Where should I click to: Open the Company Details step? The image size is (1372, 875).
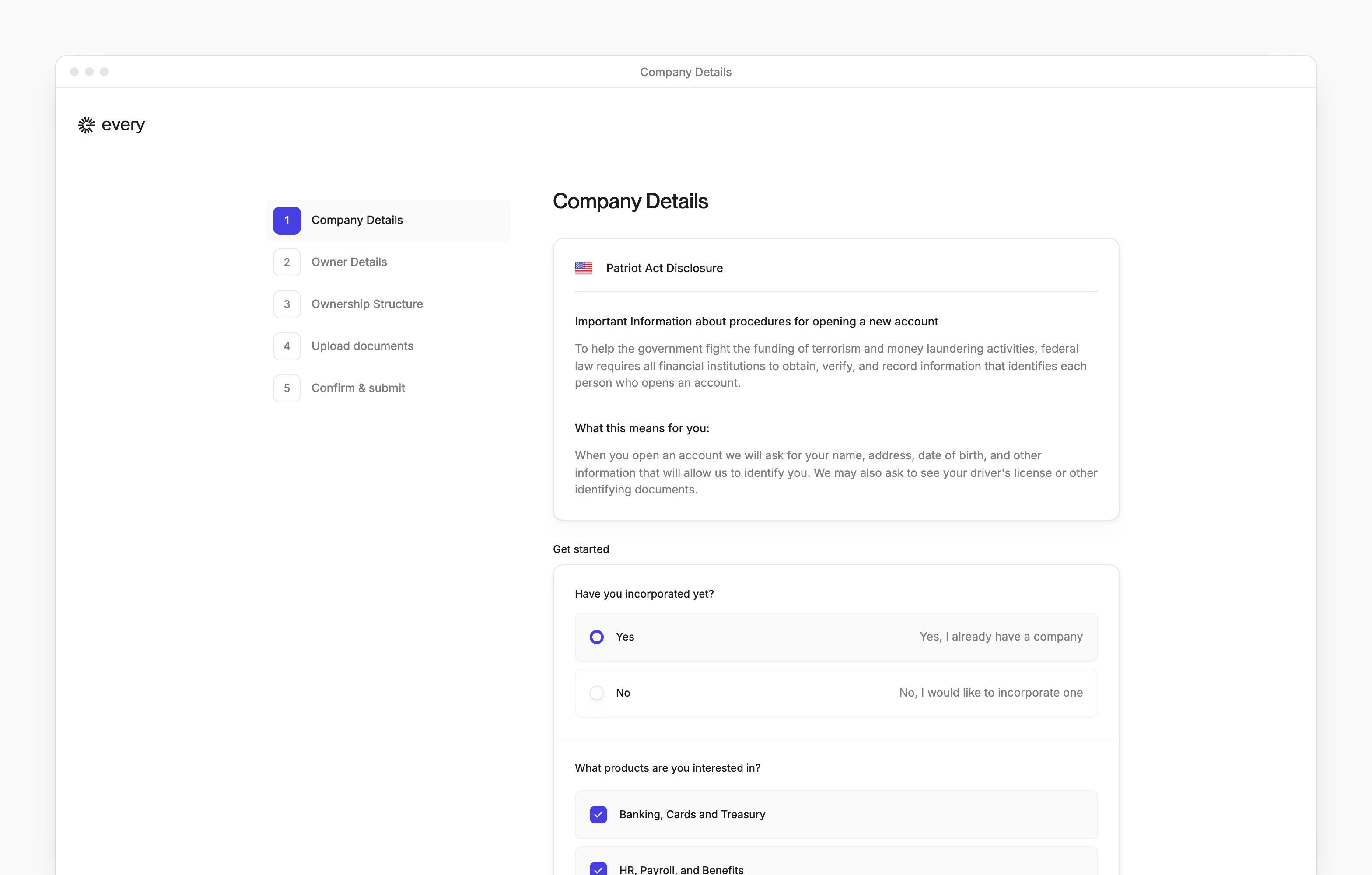388,220
